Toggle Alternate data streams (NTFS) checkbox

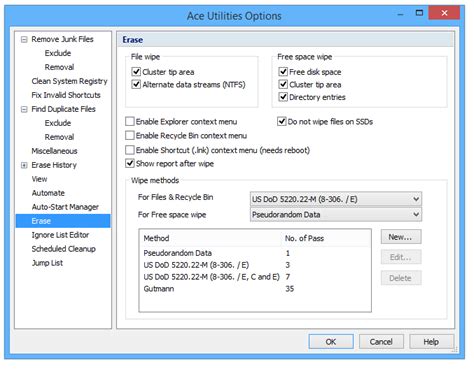(136, 84)
